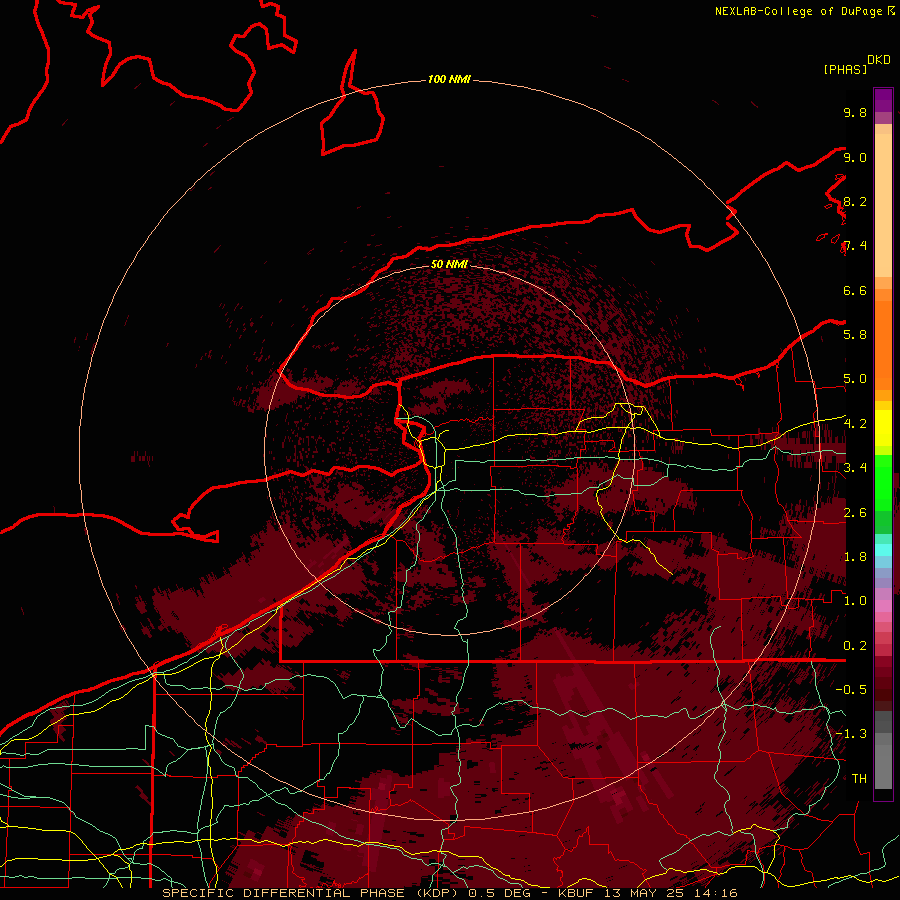Click the KBUF 13 MAY 25 14:16 timestamp

pos(647,893)
